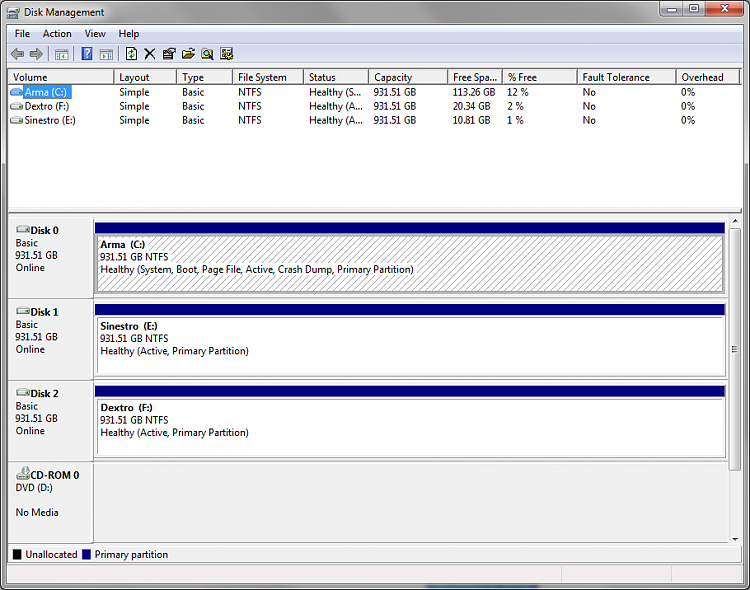The width and height of the screenshot is (750, 590).
Task: Select the Sinestro (E:) volume row
Action: 375,120
